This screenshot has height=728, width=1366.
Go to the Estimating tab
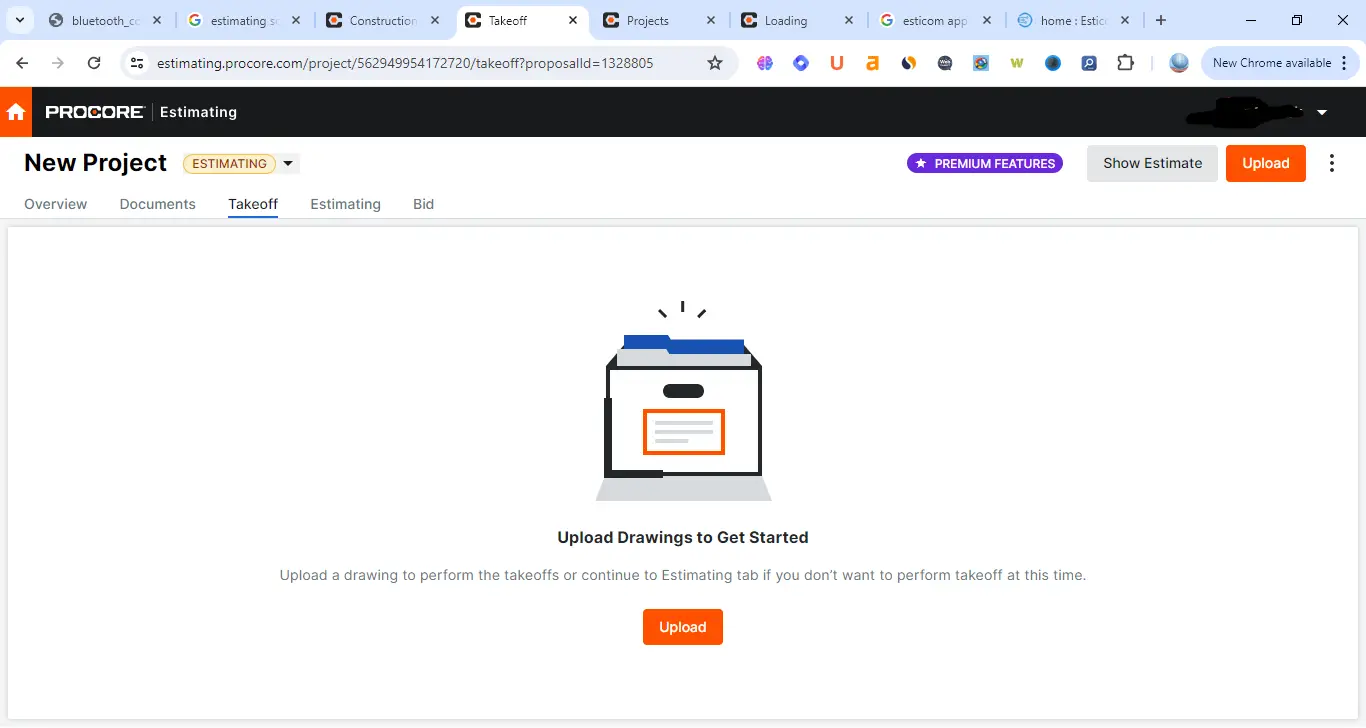345,204
